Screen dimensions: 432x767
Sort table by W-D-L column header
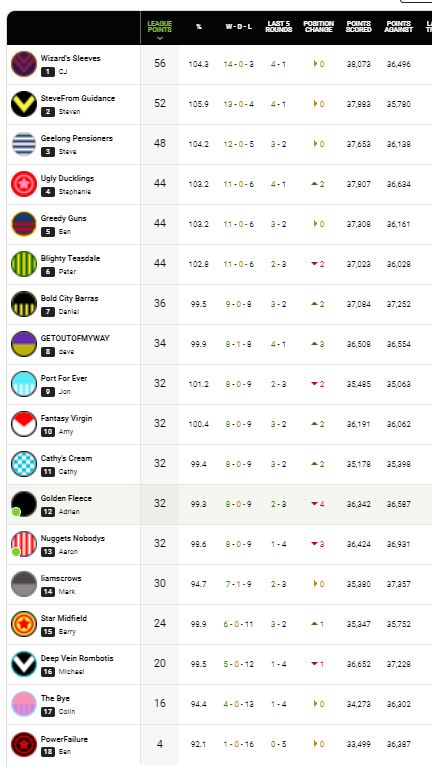click(x=239, y=27)
